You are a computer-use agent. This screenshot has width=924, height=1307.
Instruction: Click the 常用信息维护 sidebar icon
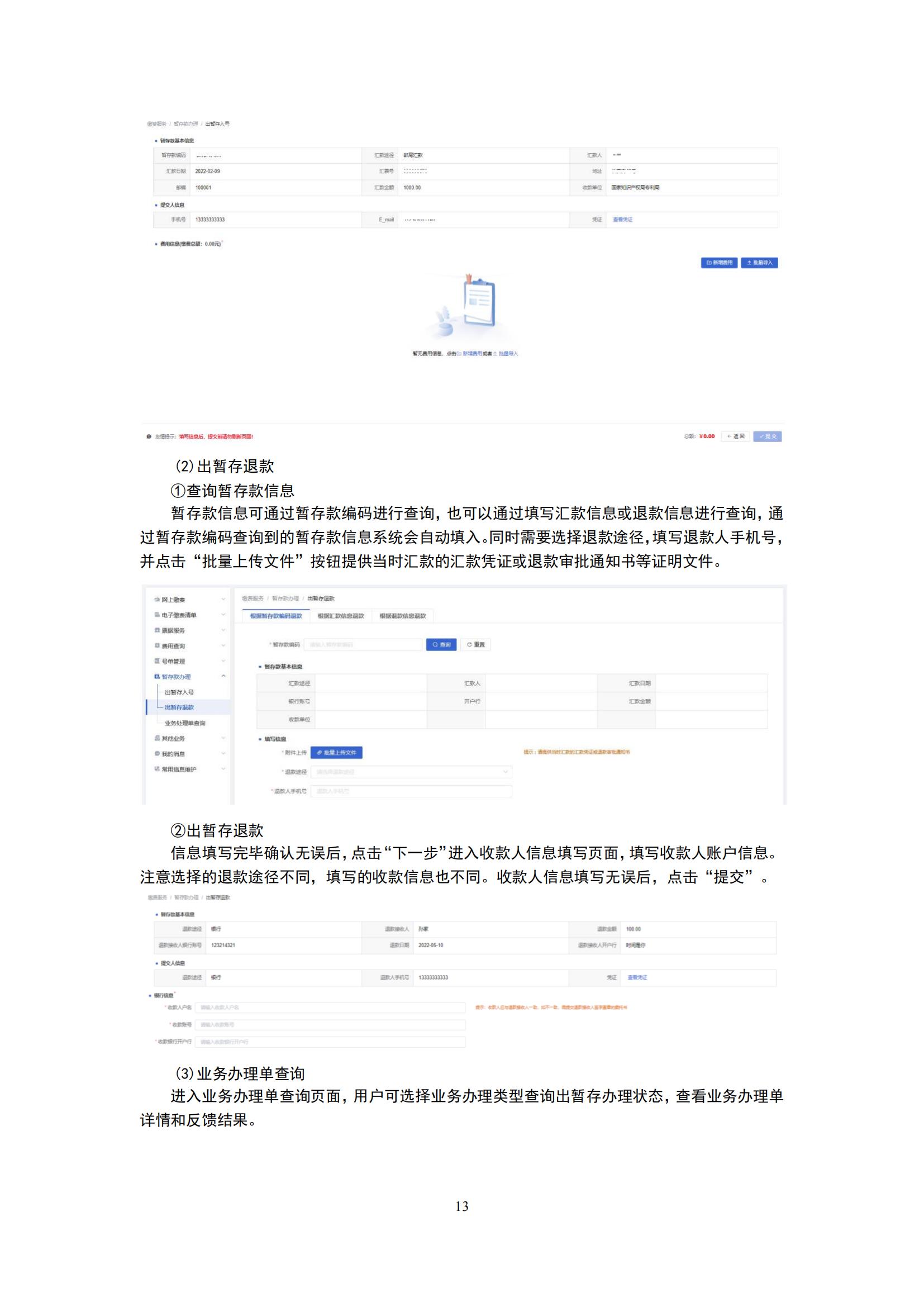point(157,768)
